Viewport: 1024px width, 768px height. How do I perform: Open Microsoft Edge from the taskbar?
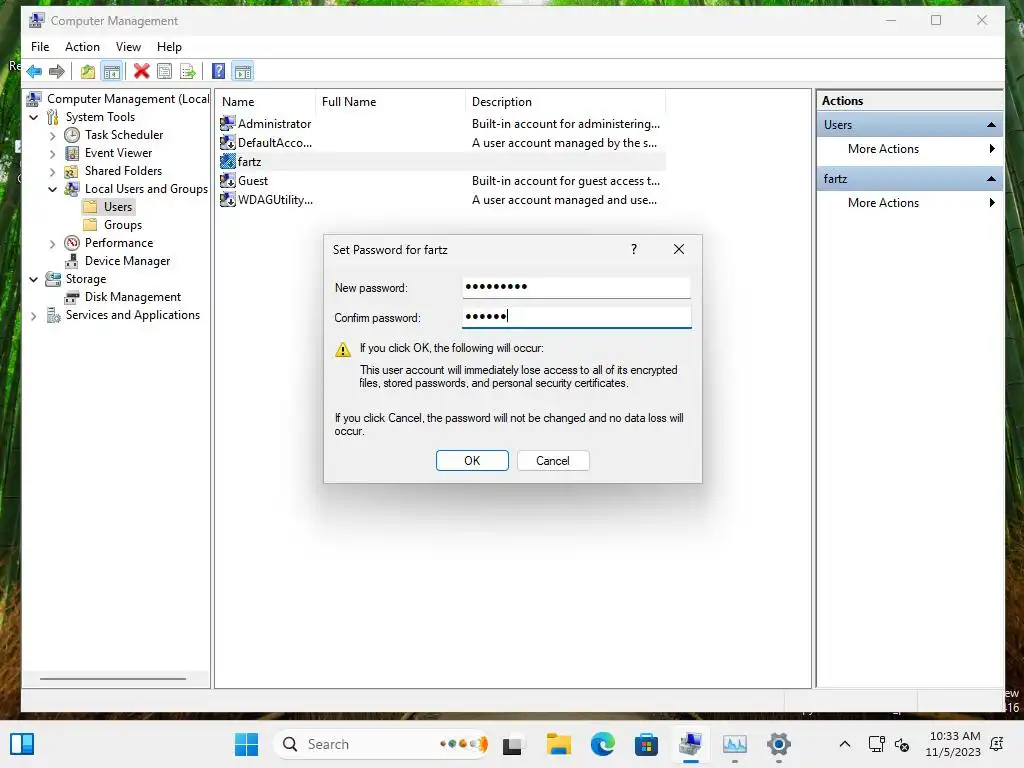tap(602, 744)
